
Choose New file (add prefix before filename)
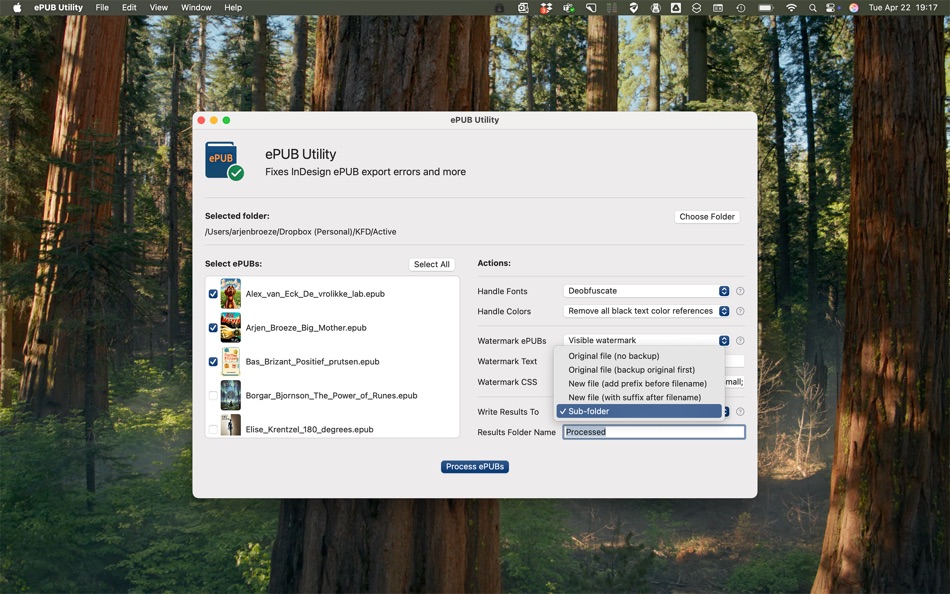(639, 384)
